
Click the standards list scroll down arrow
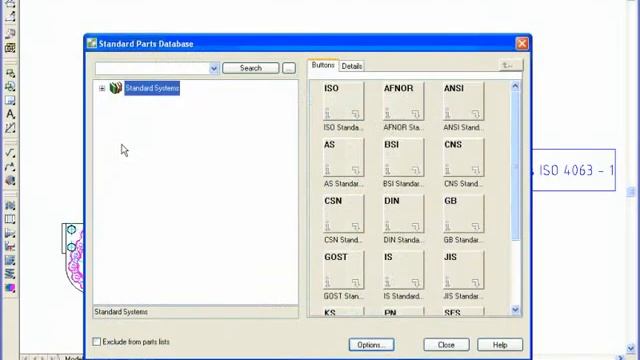(x=515, y=310)
